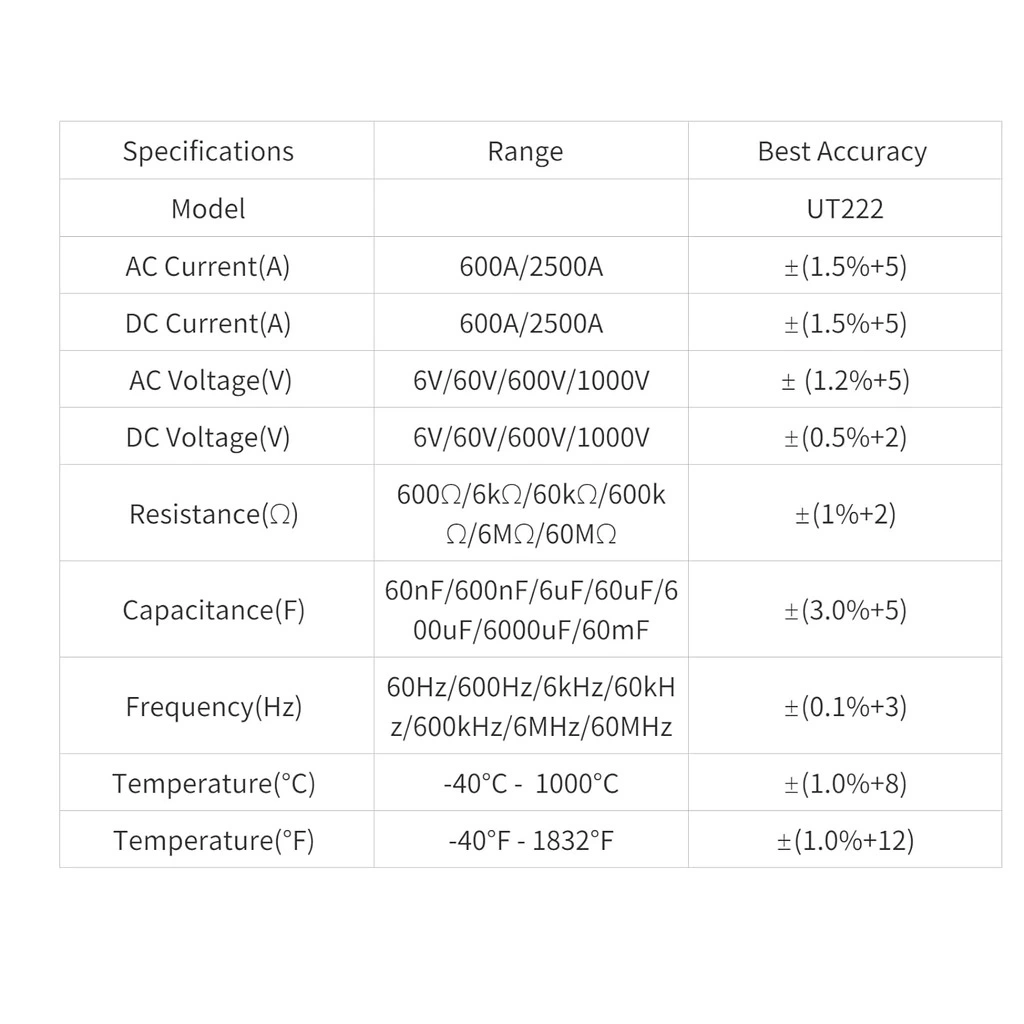Viewport: 1024px width, 1024px height.
Task: Click the "±(1.0%+12)" accuracy value
Action: (845, 840)
